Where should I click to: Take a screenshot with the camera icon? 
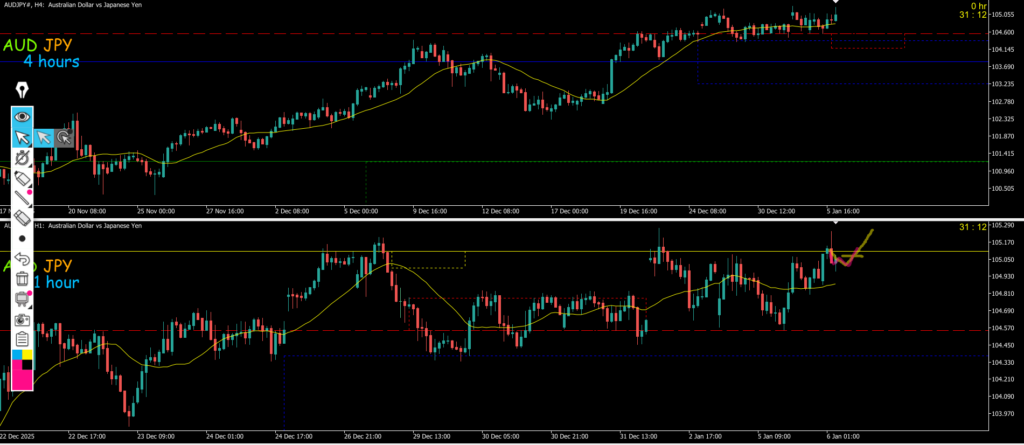pos(22,319)
